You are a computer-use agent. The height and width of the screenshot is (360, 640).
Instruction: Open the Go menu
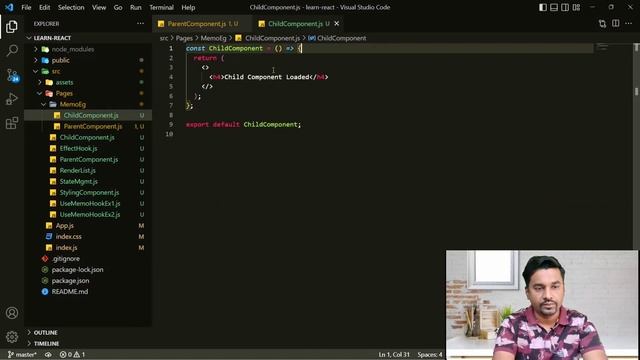tap(118, 7)
